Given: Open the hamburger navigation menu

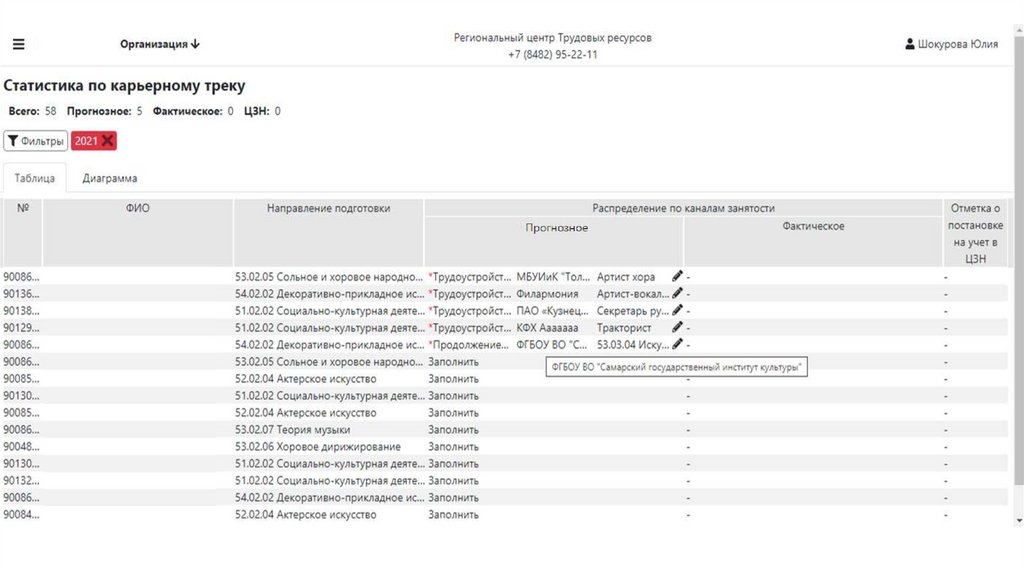Looking at the screenshot, I should click(18, 44).
